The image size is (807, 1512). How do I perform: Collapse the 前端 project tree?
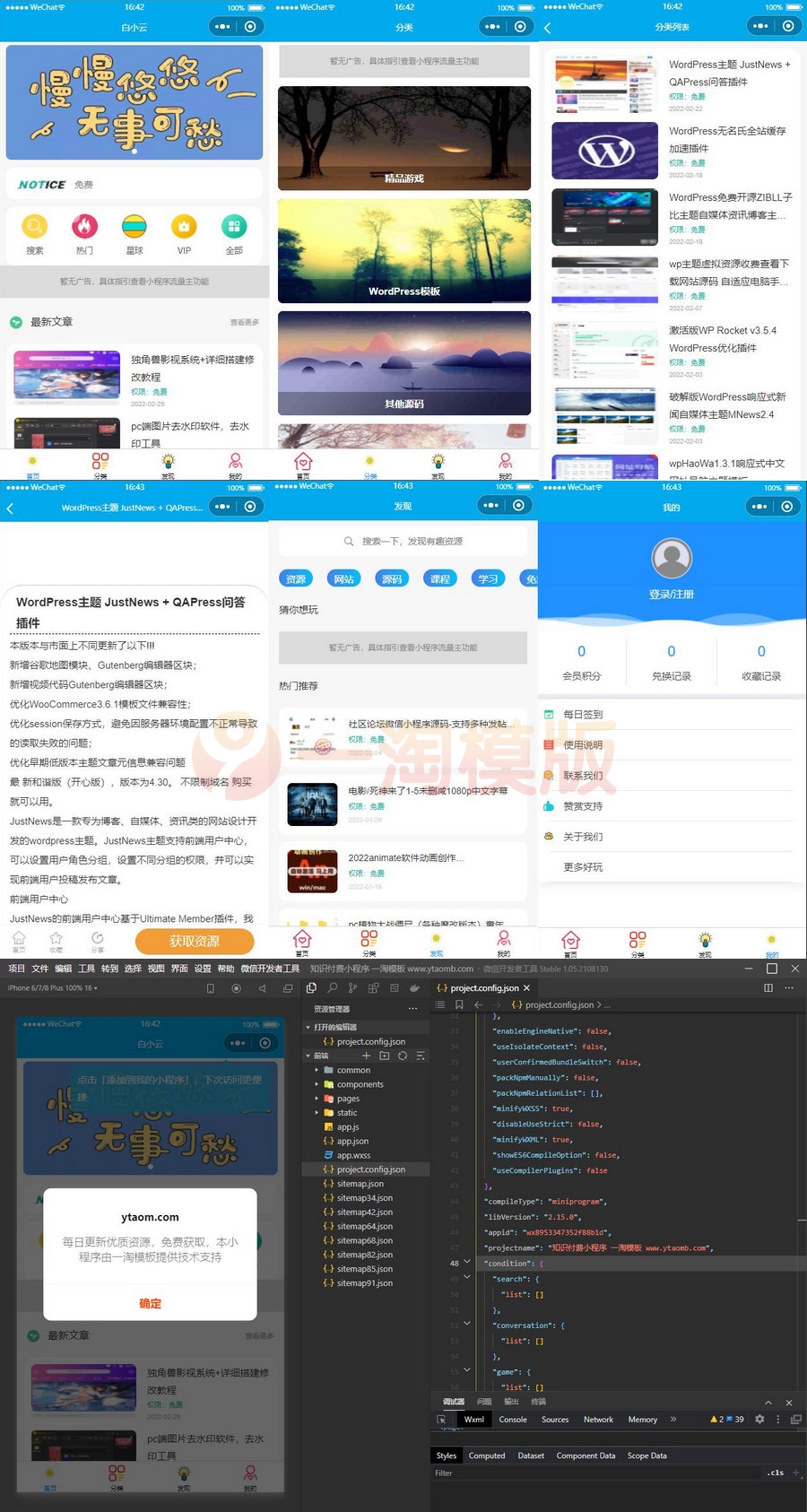pos(308,1056)
